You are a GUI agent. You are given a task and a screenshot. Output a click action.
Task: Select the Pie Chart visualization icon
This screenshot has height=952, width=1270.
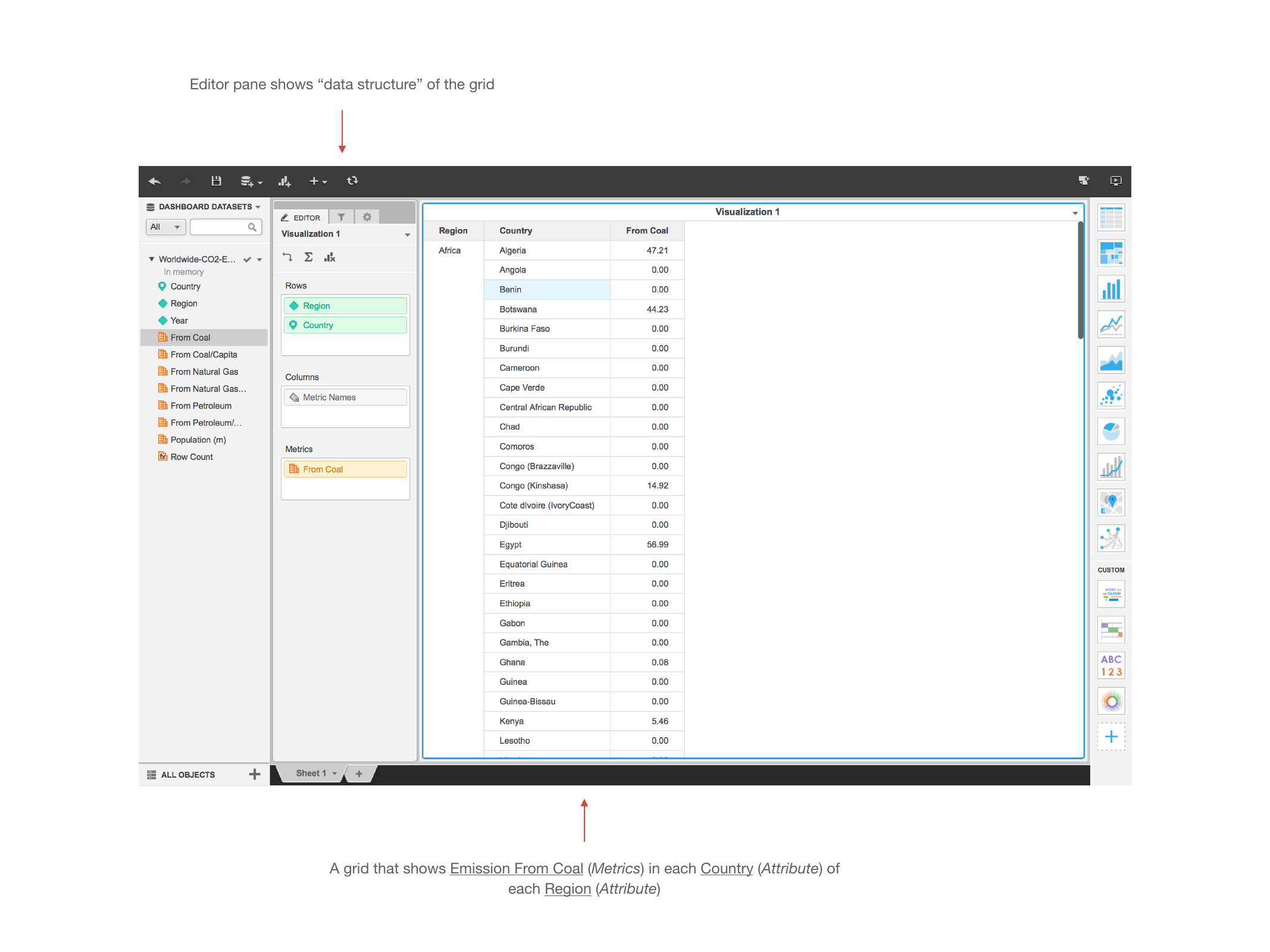[x=1111, y=432]
